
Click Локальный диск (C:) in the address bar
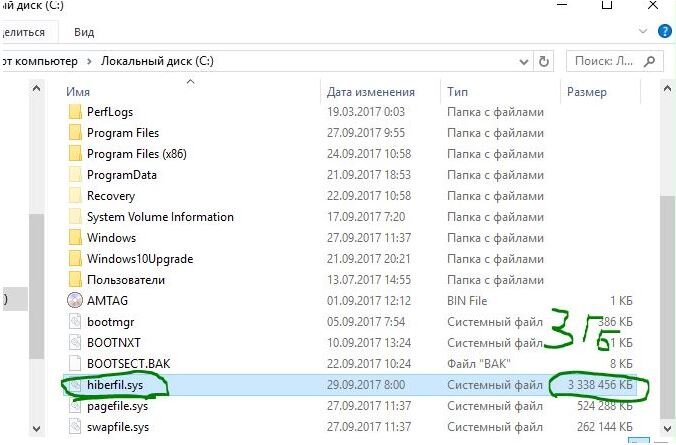157,61
